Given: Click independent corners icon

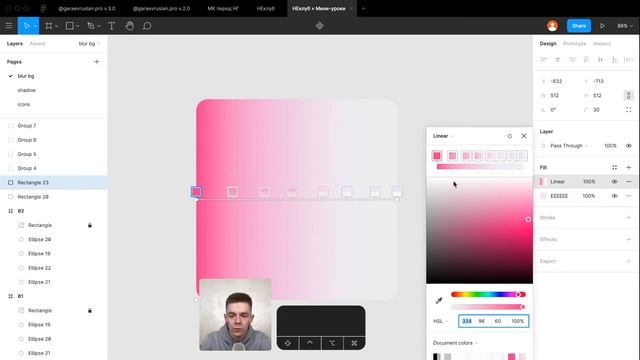Looking at the screenshot, I should [629, 110].
